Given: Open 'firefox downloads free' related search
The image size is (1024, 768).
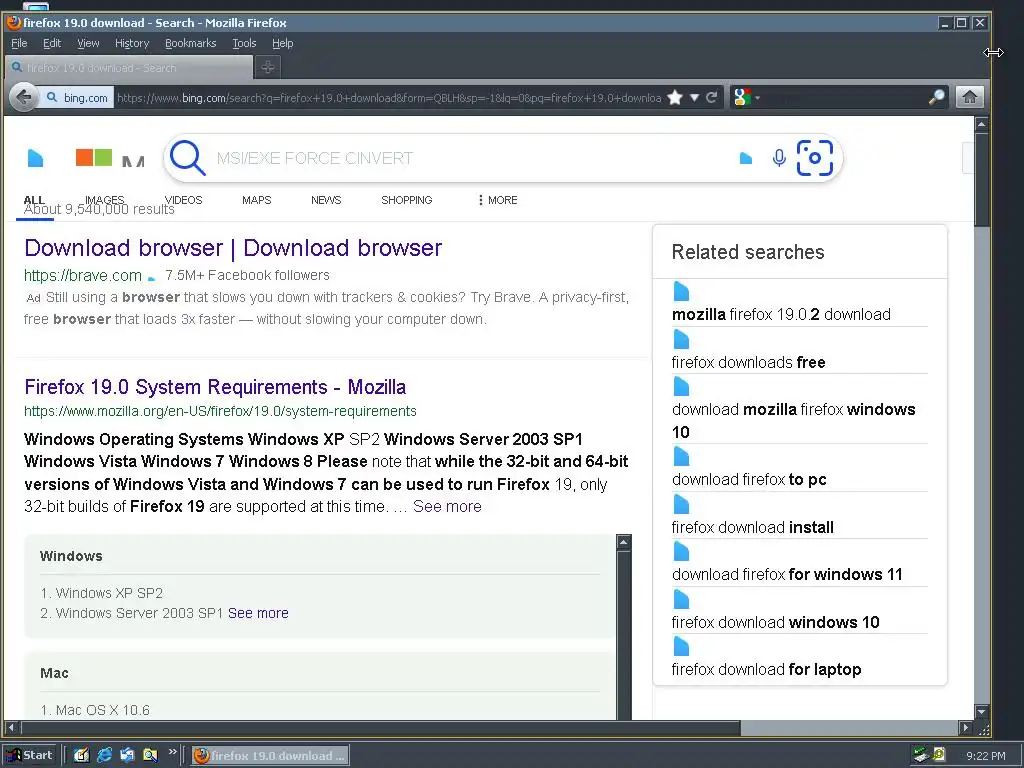Looking at the screenshot, I should click(x=748, y=362).
